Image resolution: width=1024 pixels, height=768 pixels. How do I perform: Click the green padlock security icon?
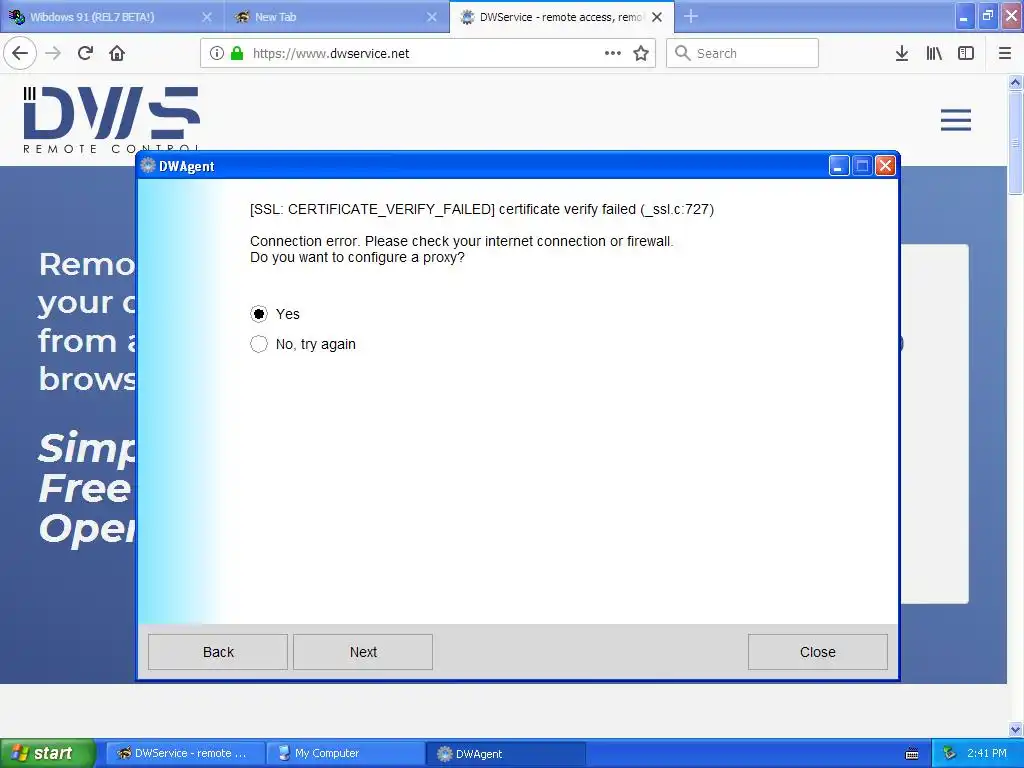(237, 54)
